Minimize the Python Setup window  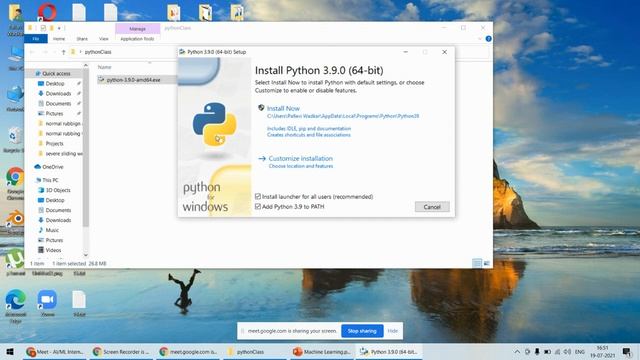[x=405, y=52]
